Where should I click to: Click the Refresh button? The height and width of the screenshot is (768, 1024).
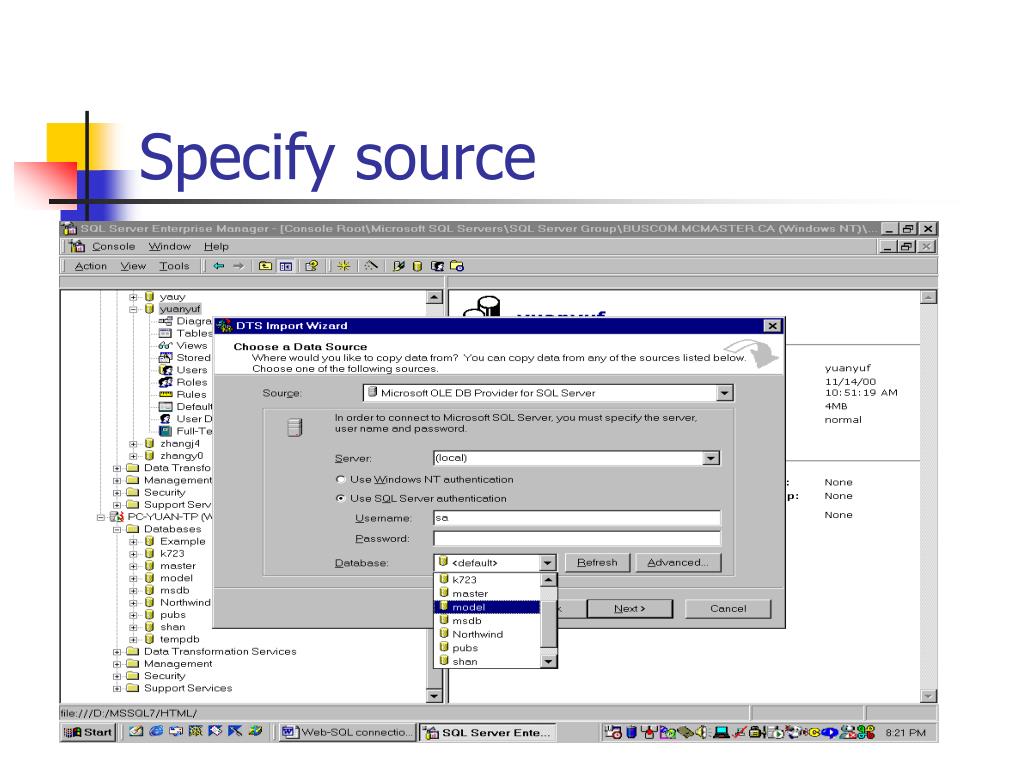point(598,562)
